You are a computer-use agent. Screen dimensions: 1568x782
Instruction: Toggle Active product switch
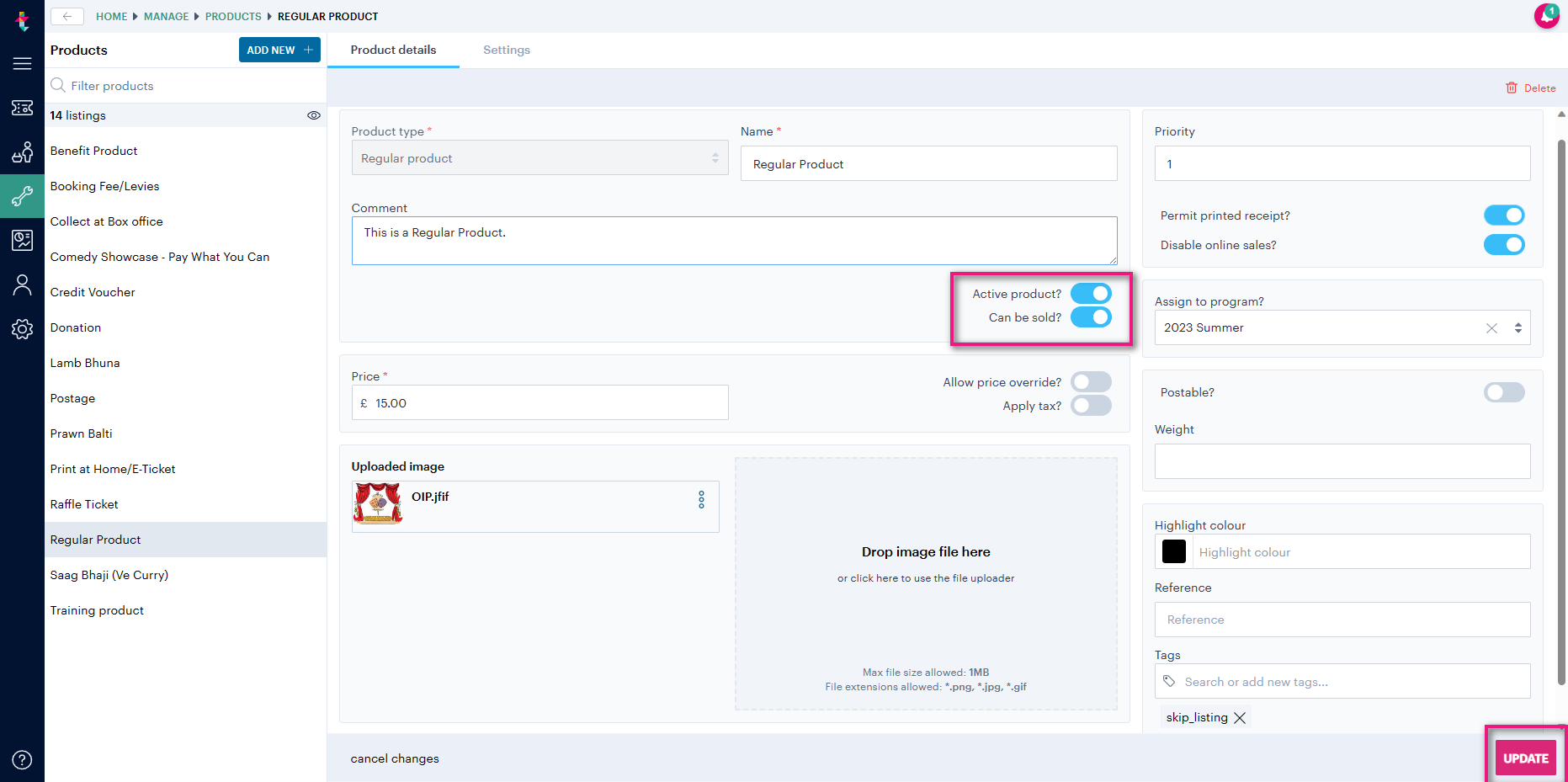pyautogui.click(x=1091, y=293)
